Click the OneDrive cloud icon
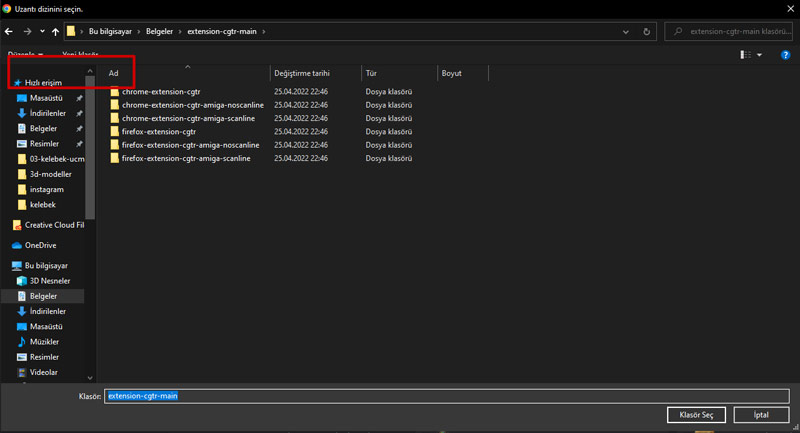 17,245
